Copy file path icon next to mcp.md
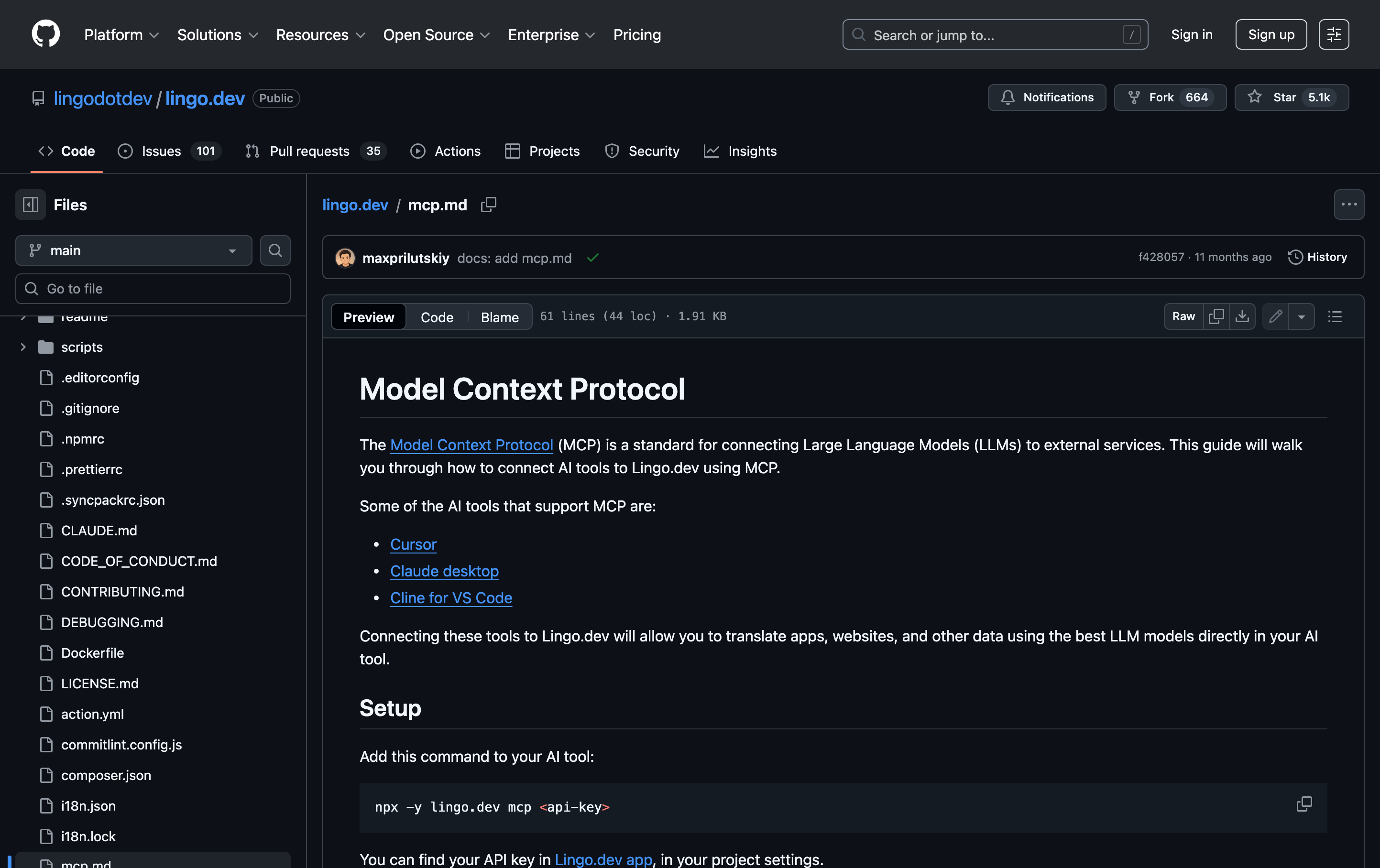The height and width of the screenshot is (868, 1380). [x=488, y=205]
